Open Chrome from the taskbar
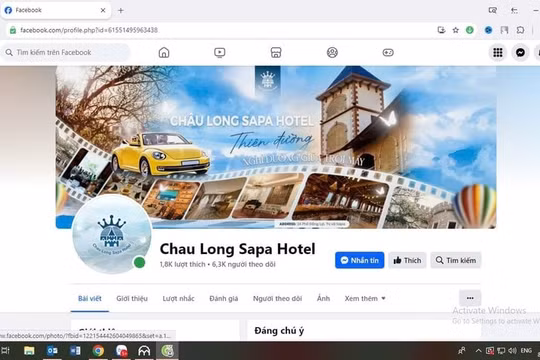 coord(98,351)
